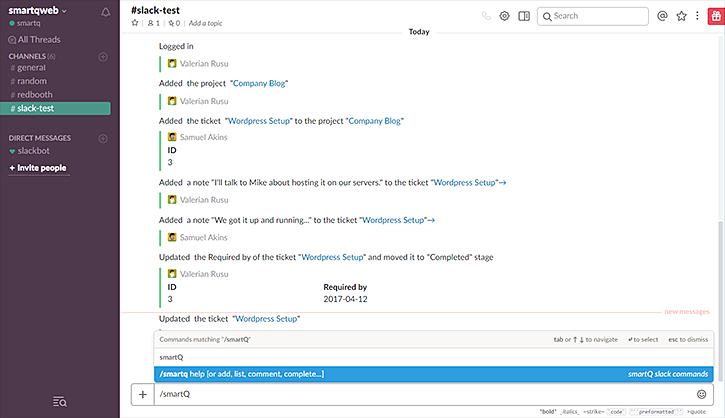Image resolution: width=725 pixels, height=418 pixels.
Task: Start a new direct message with plus icon
Action: coord(103,138)
